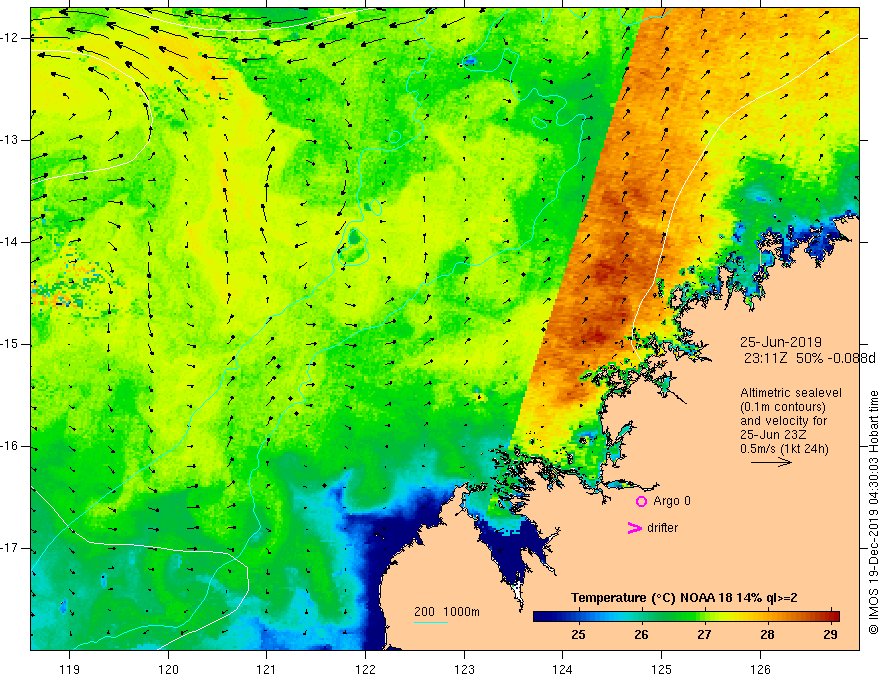This screenshot has width=880, height=680.
Task: Click latitude axis label -14
Action: 10,242
